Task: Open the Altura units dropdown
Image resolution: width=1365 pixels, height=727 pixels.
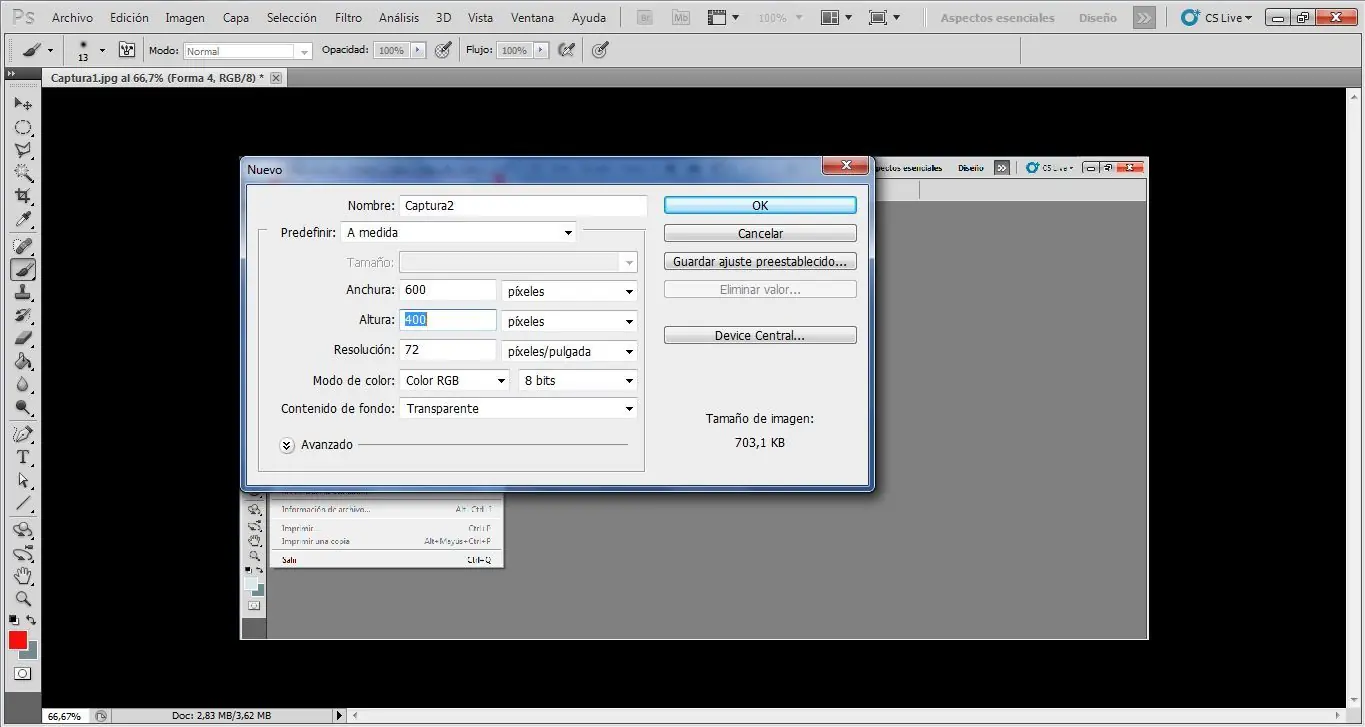Action: point(569,321)
